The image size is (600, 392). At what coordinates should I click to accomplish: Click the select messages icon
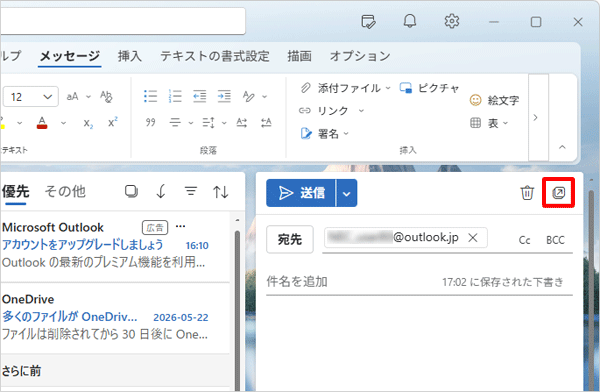(x=131, y=191)
